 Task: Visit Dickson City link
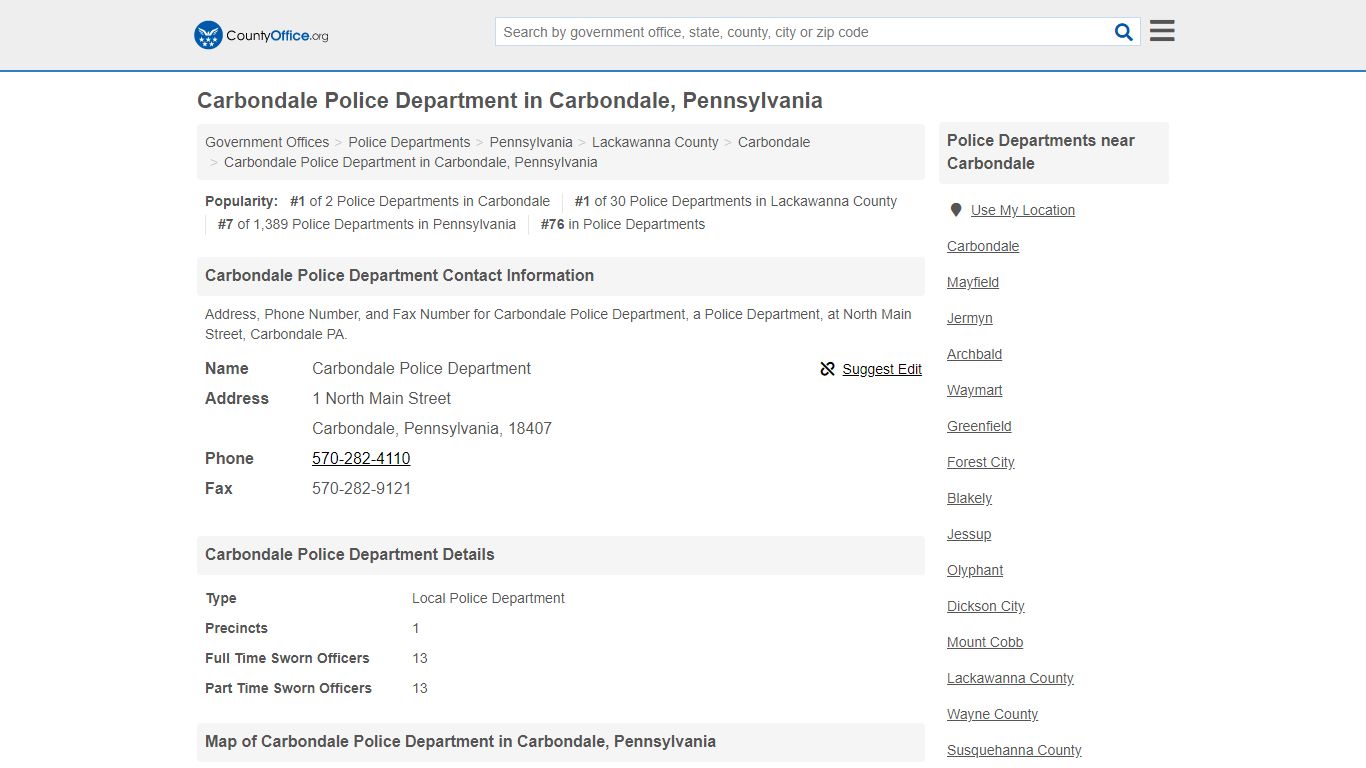(x=986, y=606)
